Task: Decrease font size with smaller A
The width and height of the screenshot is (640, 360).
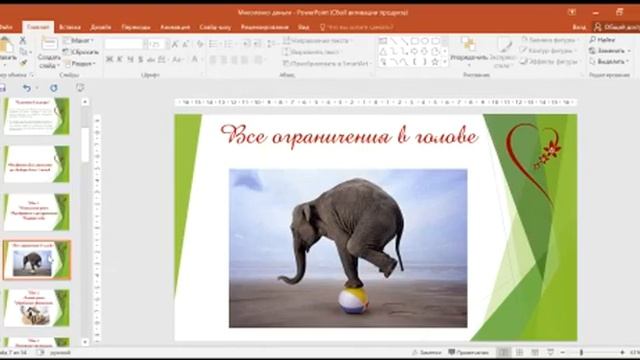Action: click(186, 44)
